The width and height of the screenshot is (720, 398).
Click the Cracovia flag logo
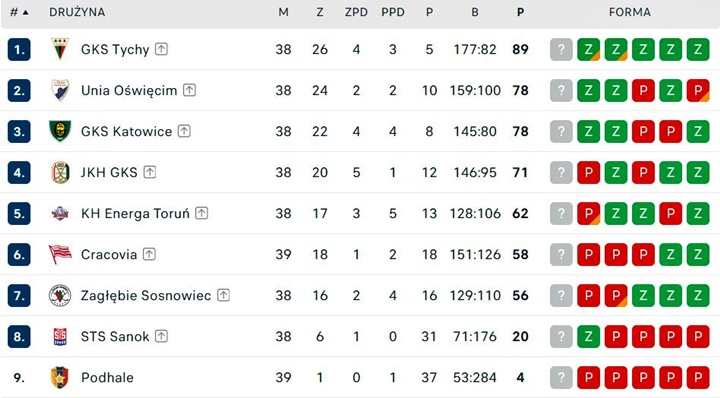point(60,254)
